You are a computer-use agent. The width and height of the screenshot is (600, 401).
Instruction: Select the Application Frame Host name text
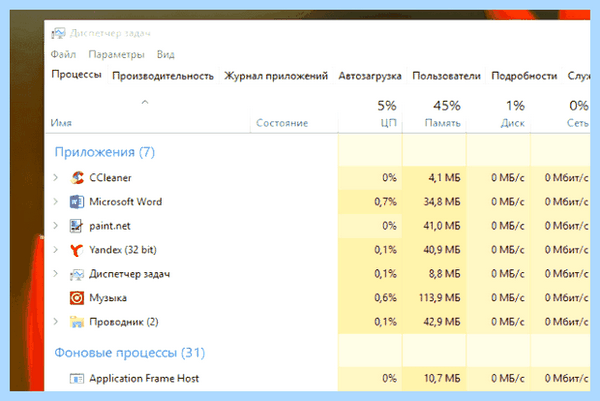(x=144, y=378)
